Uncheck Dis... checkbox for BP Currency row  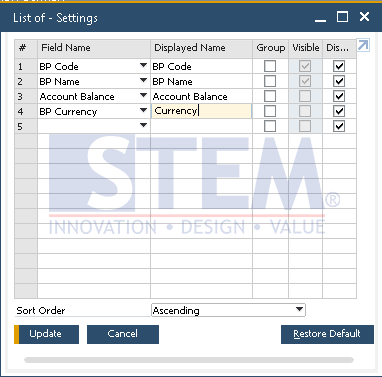point(339,111)
